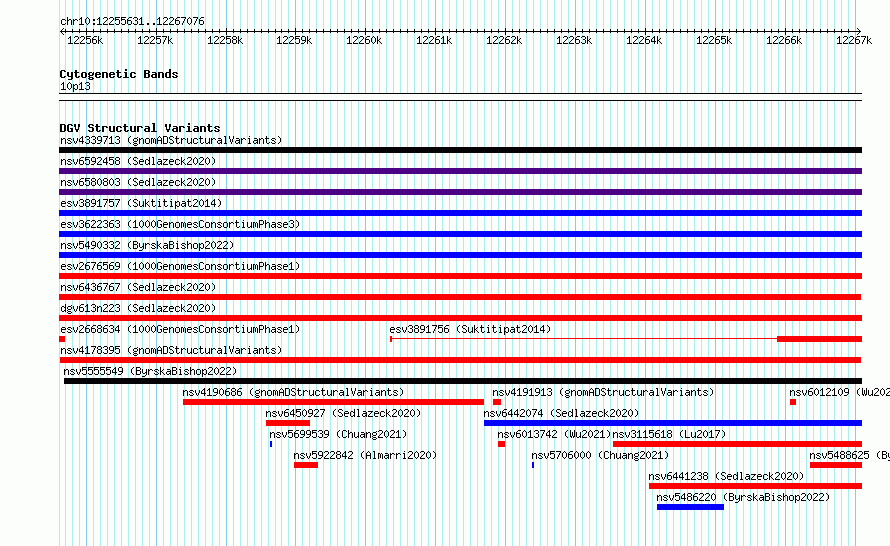Open the nsv6450927 (Sedlazeck2020) label
Viewport: 890px width, 546px height.
click(x=343, y=413)
